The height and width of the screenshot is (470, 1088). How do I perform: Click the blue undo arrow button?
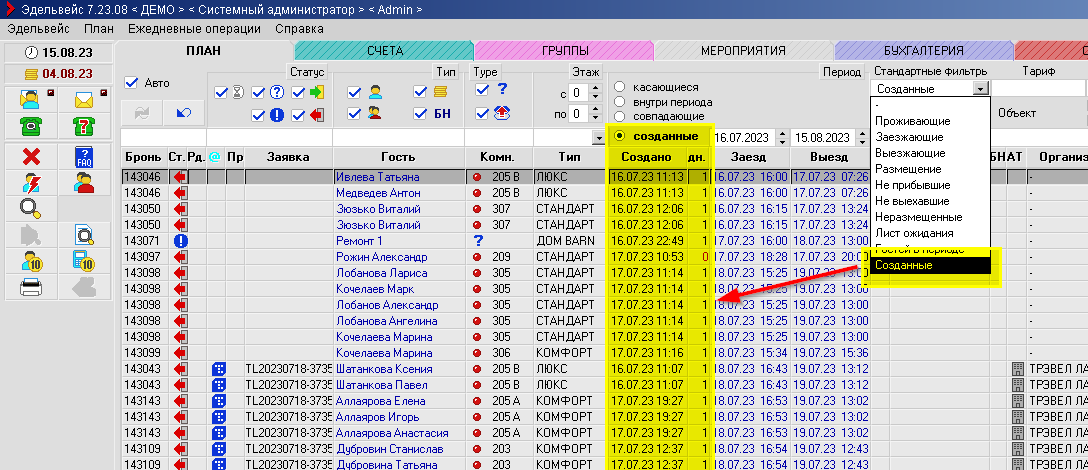pos(183,113)
